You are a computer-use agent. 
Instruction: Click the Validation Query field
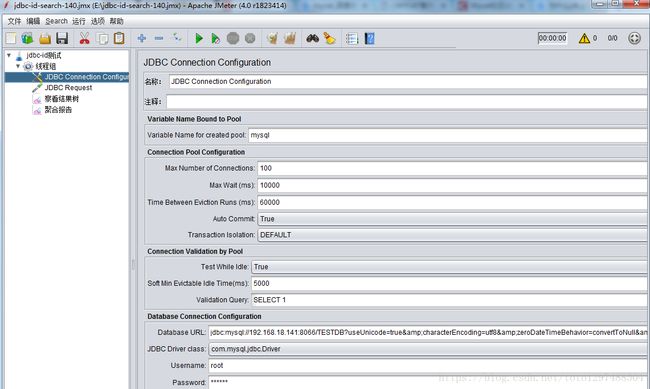pyautogui.click(x=449, y=300)
